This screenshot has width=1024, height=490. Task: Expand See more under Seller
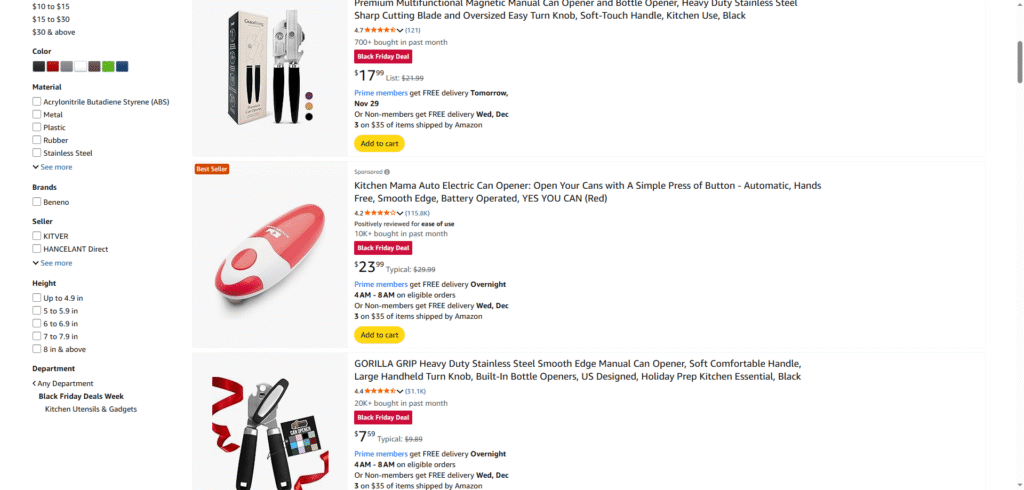tap(56, 263)
